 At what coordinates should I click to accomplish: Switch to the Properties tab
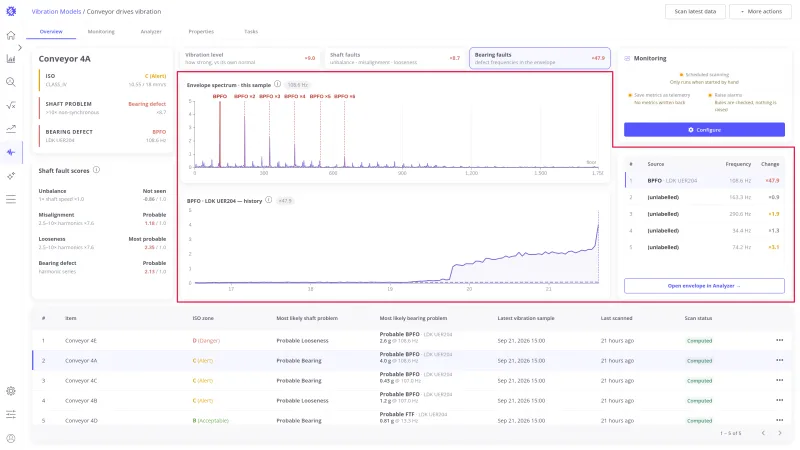pyautogui.click(x=201, y=32)
